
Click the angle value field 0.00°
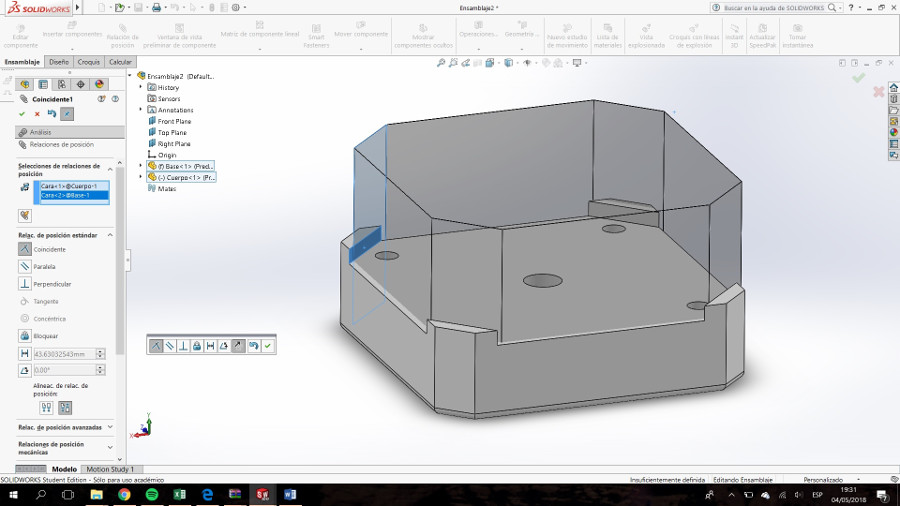64,370
